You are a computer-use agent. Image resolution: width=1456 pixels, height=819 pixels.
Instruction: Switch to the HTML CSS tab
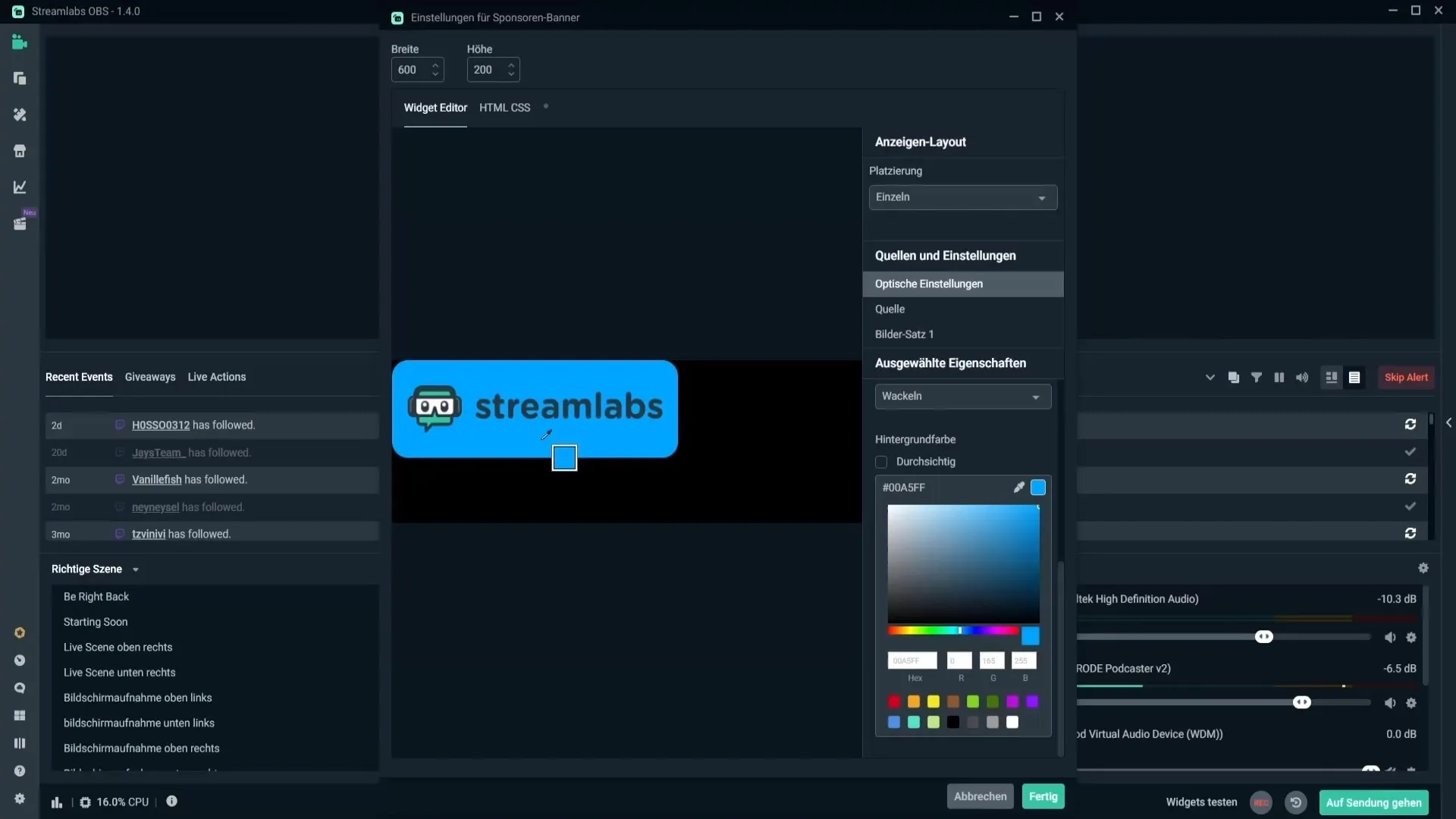505,108
